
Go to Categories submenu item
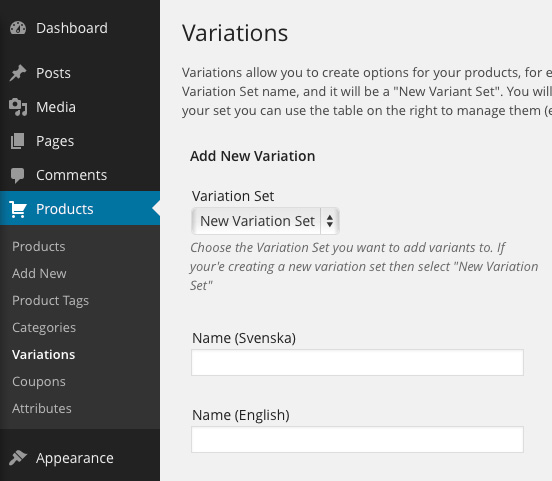pyautogui.click(x=44, y=327)
